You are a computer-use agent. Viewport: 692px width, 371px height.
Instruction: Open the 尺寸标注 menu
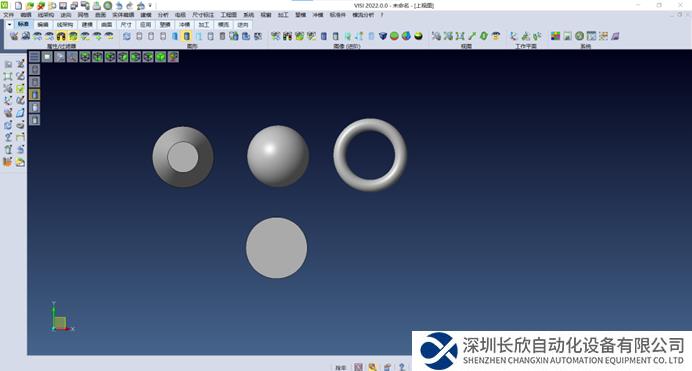click(203, 15)
